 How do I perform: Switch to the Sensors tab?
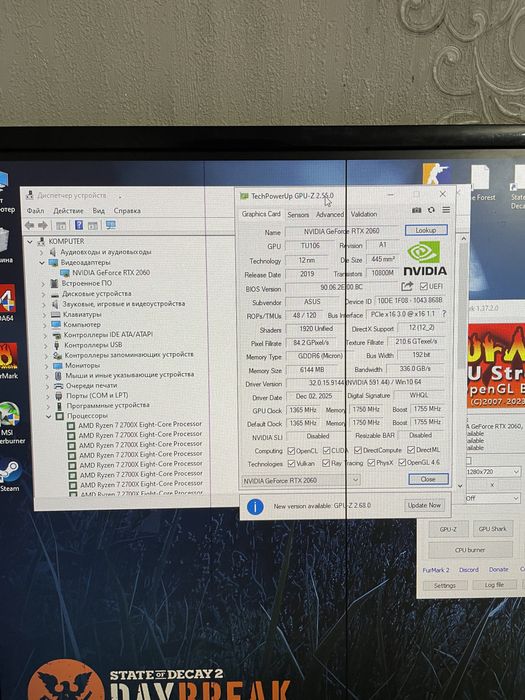(x=298, y=215)
